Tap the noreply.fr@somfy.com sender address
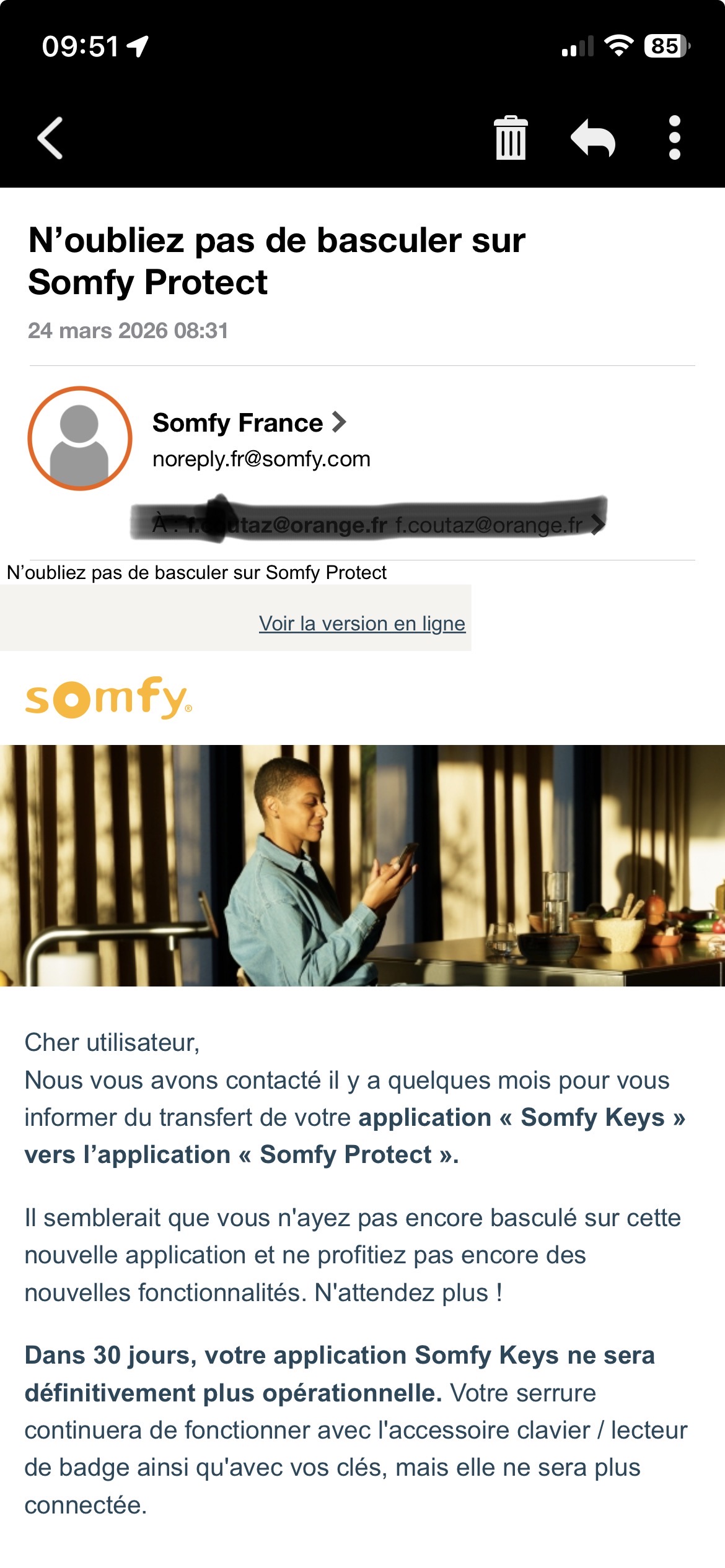Image resolution: width=725 pixels, height=1568 pixels. 261,459
